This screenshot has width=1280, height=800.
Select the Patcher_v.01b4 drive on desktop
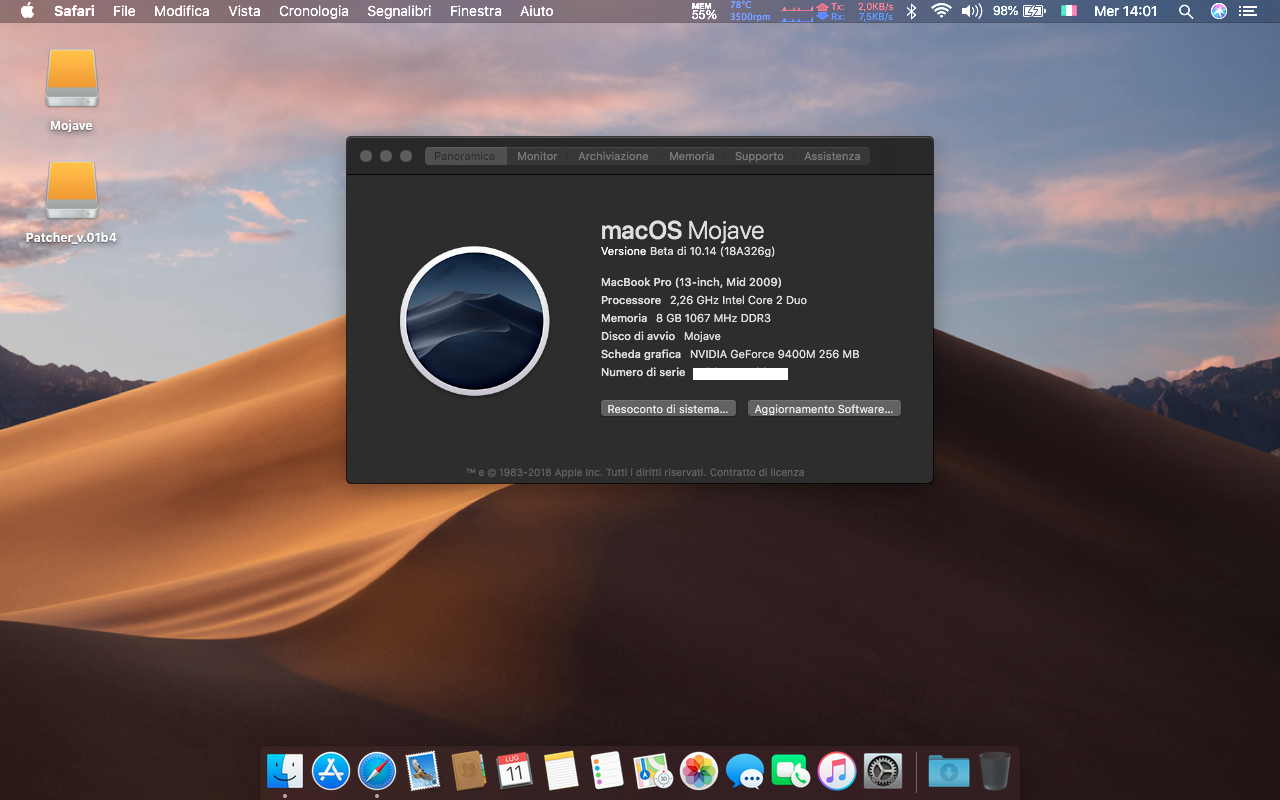pyautogui.click(x=72, y=203)
